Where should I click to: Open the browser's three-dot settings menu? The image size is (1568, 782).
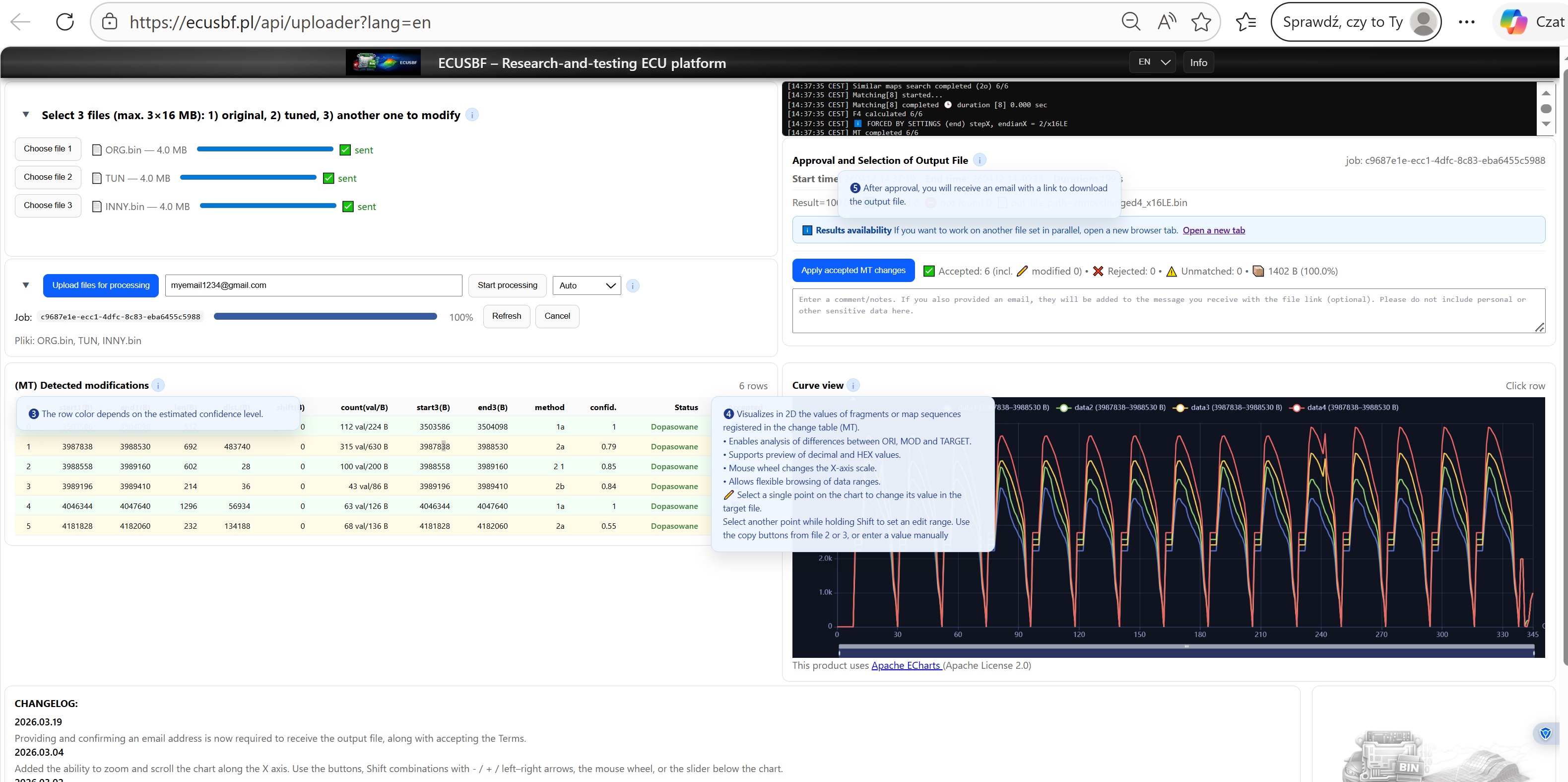(1467, 21)
